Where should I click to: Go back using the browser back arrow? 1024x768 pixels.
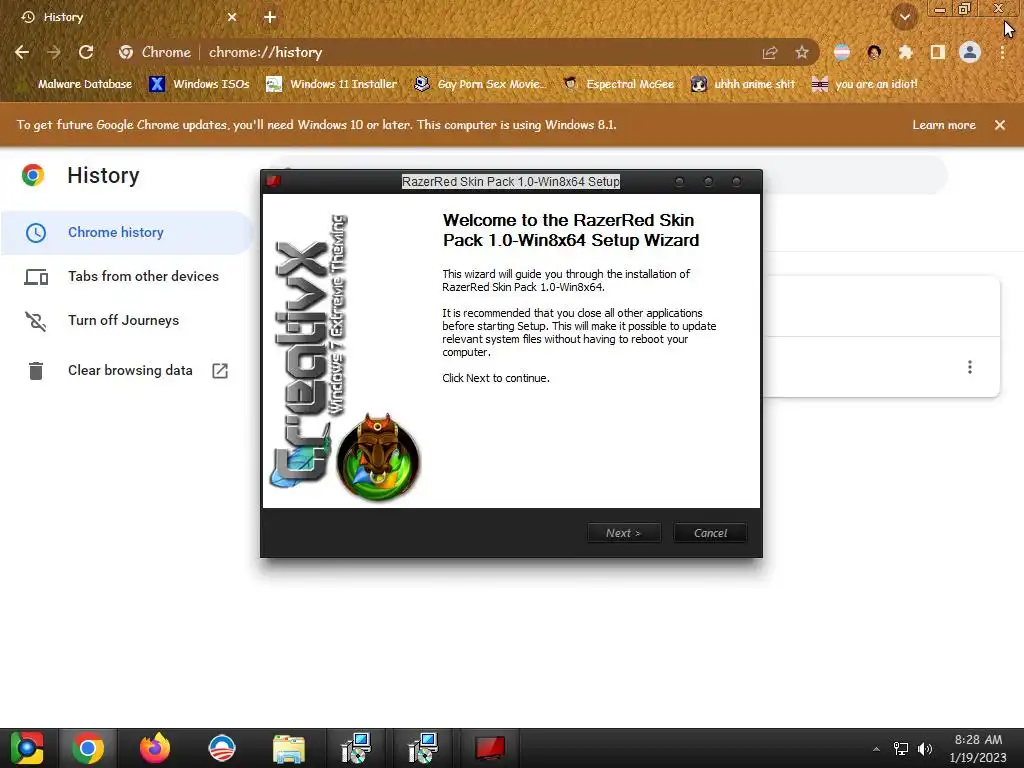pyautogui.click(x=22, y=52)
